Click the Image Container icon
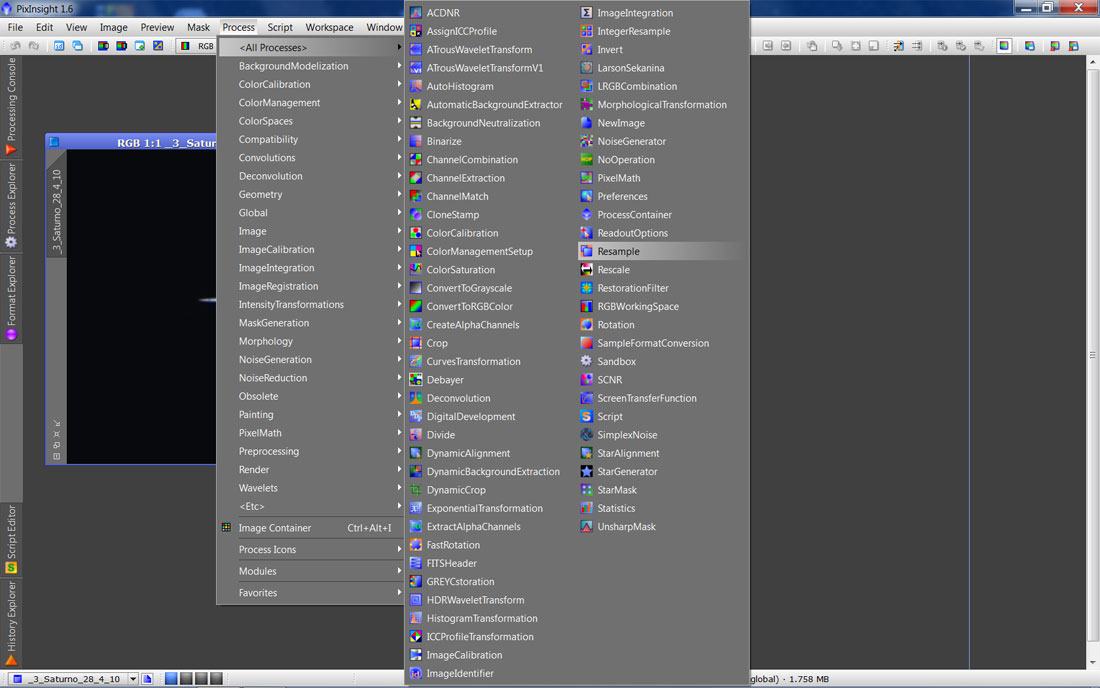 [x=226, y=527]
